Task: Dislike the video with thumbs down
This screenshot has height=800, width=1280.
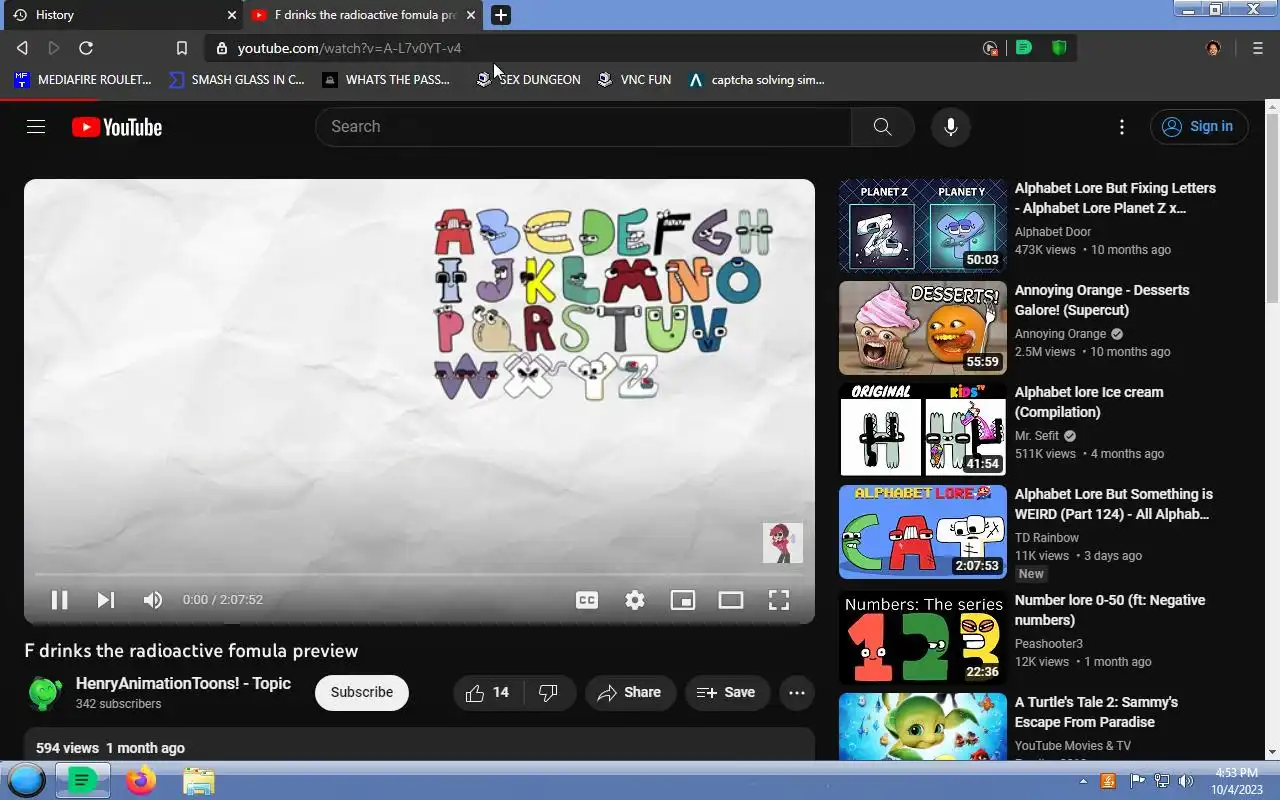Action: pyautogui.click(x=548, y=693)
